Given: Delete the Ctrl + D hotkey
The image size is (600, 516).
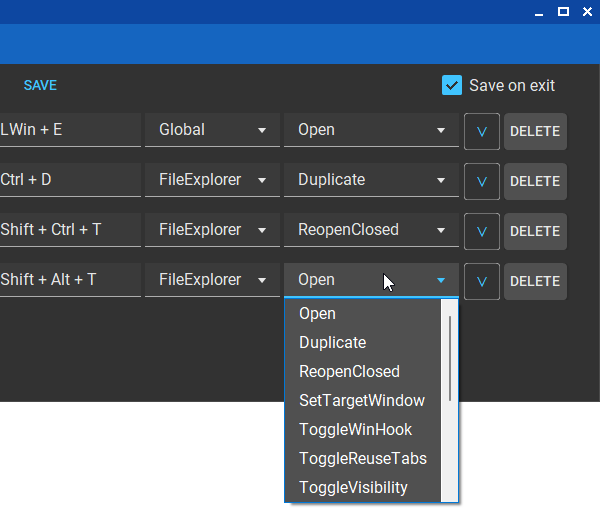Looking at the screenshot, I should 535,181.
